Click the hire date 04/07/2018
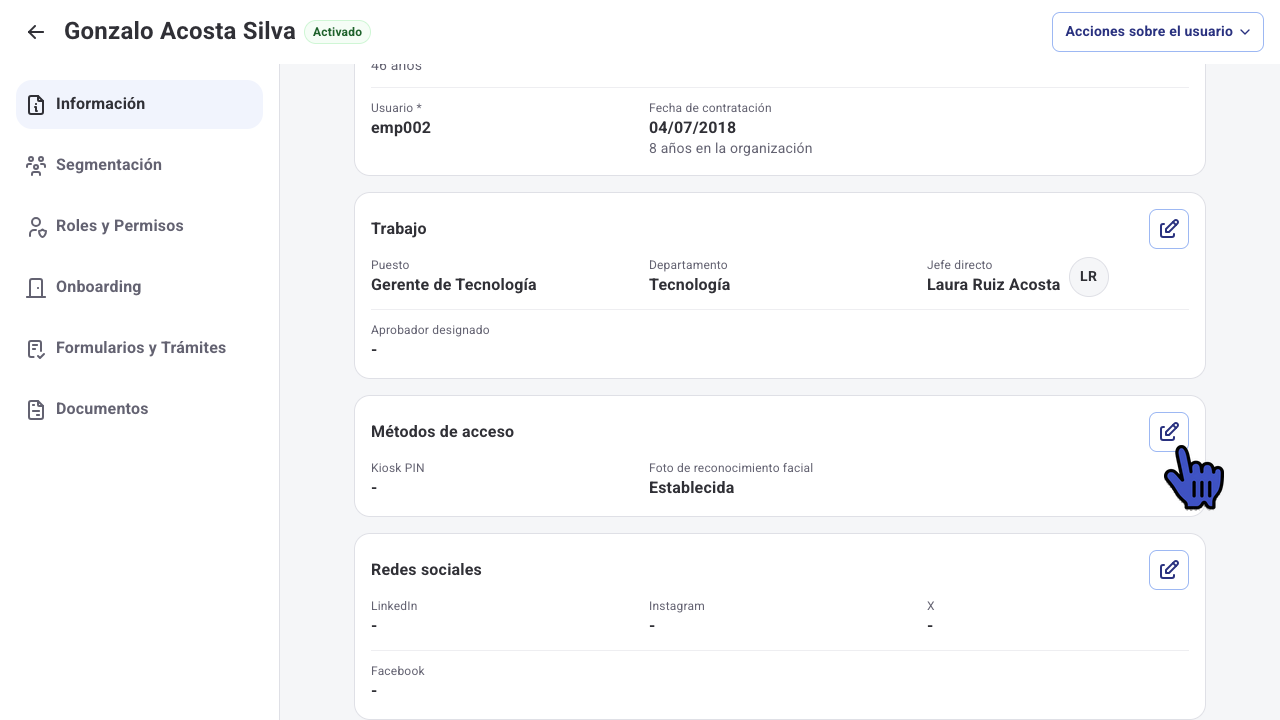Image resolution: width=1280 pixels, height=720 pixels. (692, 128)
